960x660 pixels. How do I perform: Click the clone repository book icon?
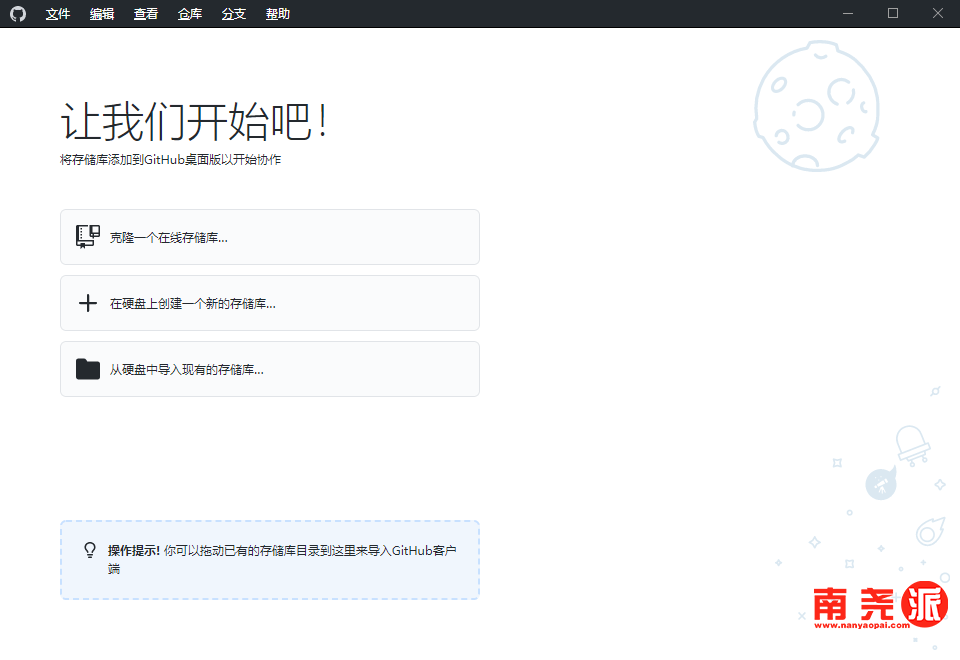(x=88, y=237)
